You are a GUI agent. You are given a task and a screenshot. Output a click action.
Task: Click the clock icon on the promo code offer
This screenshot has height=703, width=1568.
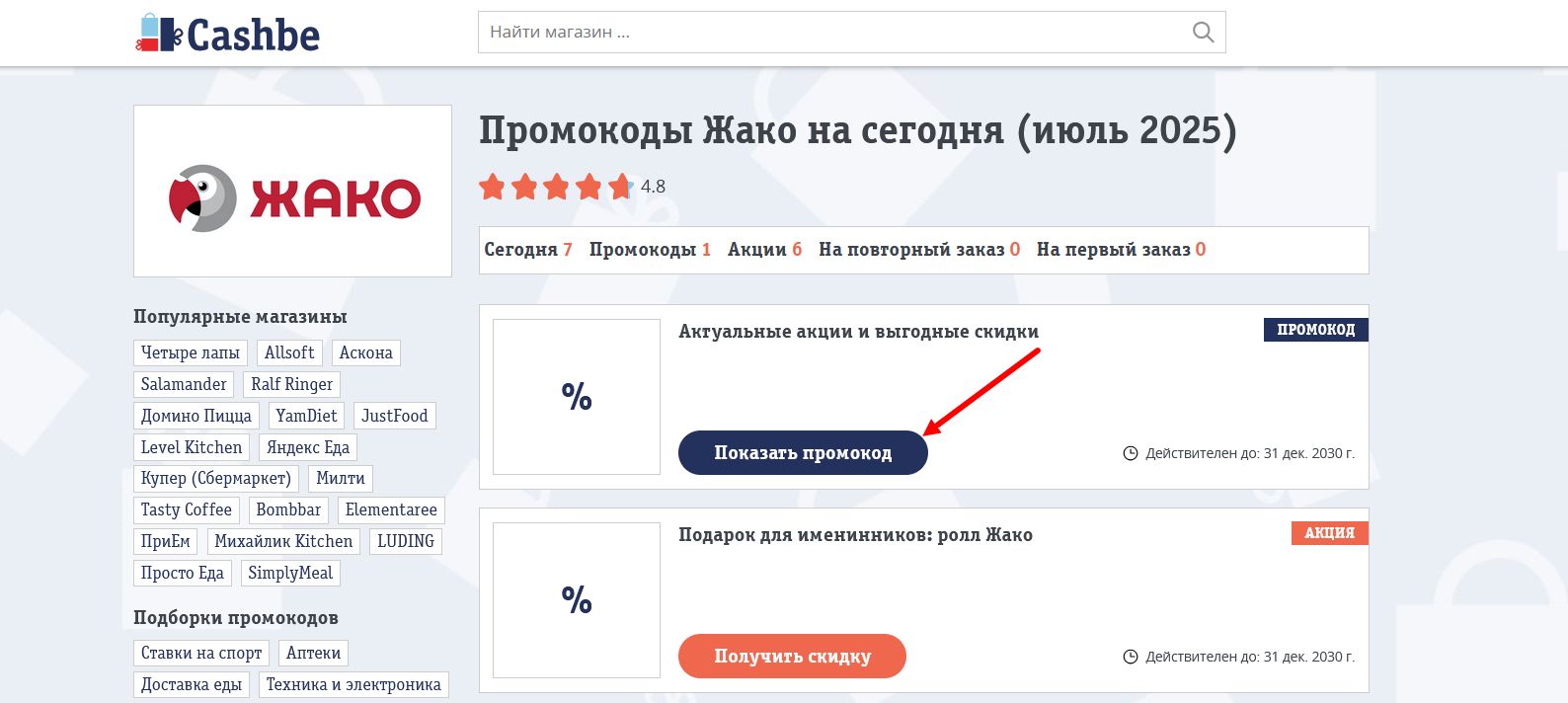point(1131,453)
